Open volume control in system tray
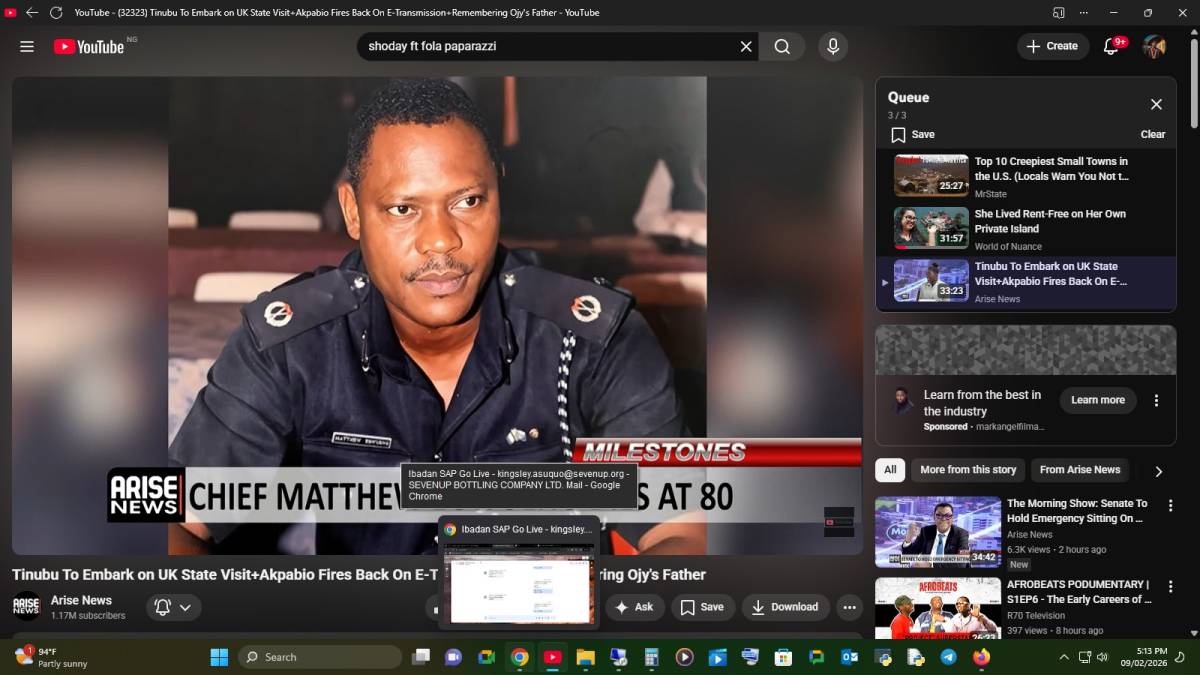 [x=1102, y=657]
